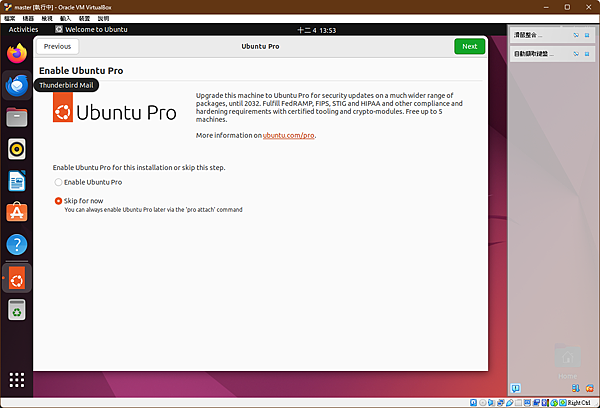Open Firefox from the Ubuntu dock
Screen dimensions: 600x408
(17, 54)
